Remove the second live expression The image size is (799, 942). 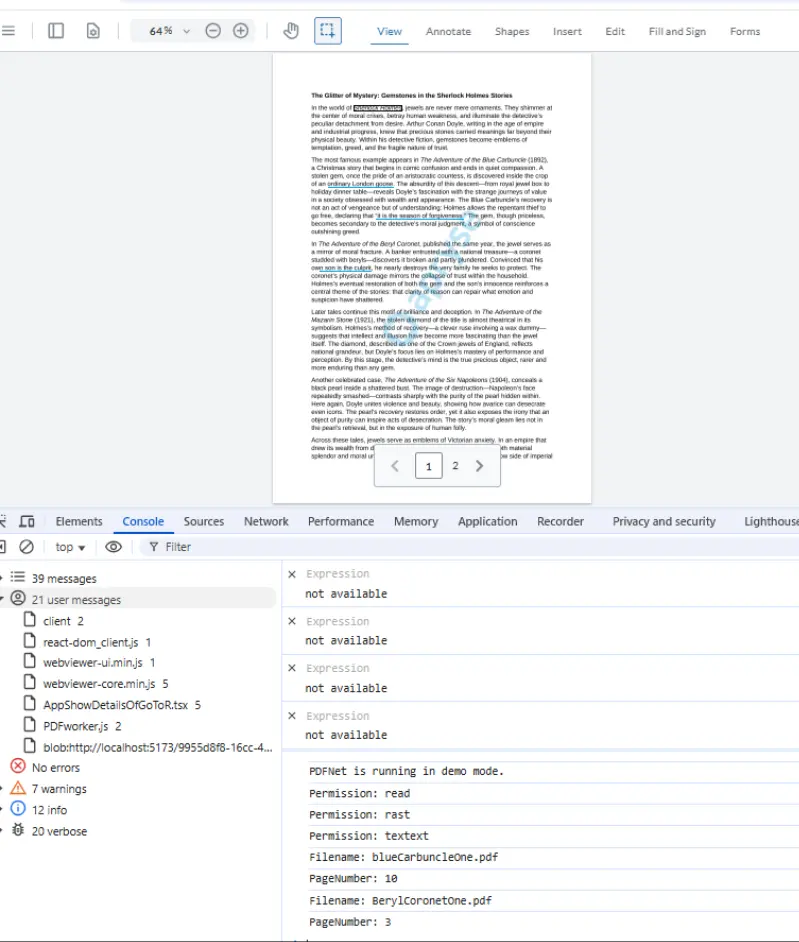[x=292, y=621]
